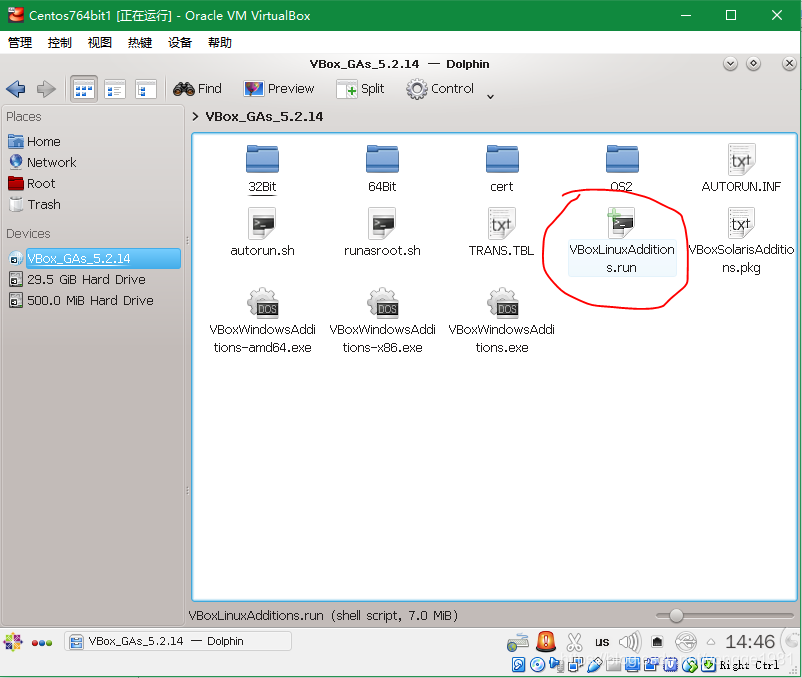Open the Klipper scissors clipboard icon
Viewport: 802px width, 678px height.
[574, 642]
